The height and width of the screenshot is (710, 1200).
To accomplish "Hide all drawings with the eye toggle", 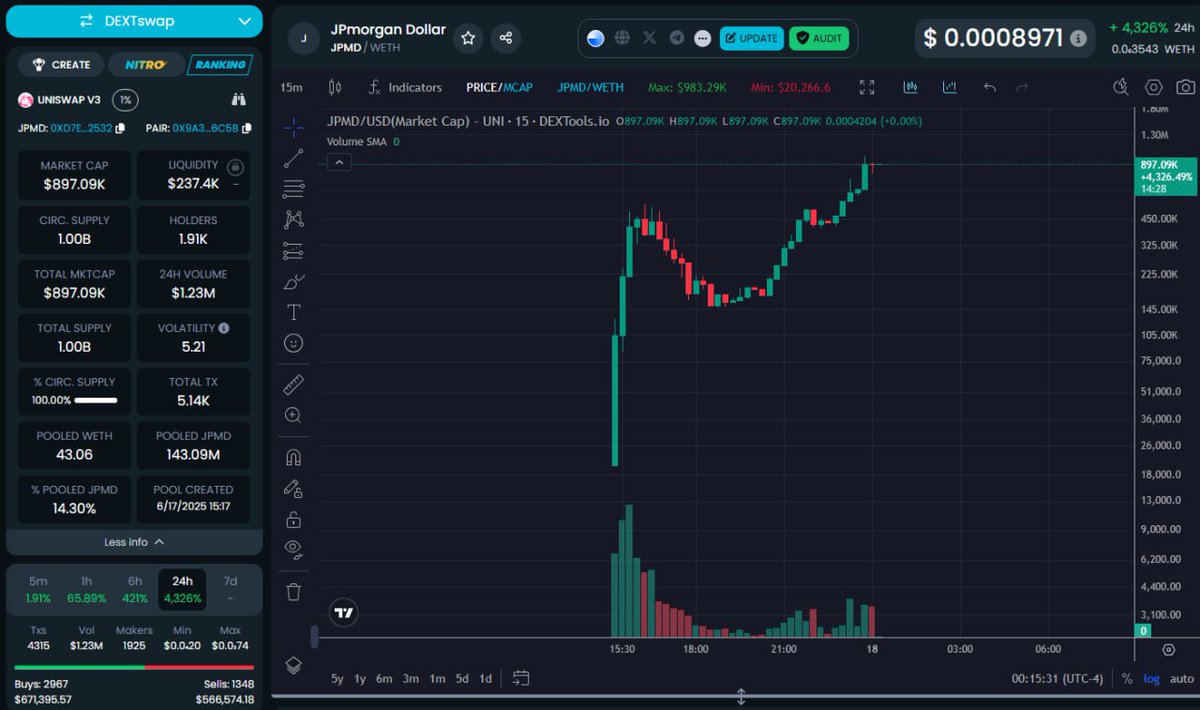I will (292, 548).
